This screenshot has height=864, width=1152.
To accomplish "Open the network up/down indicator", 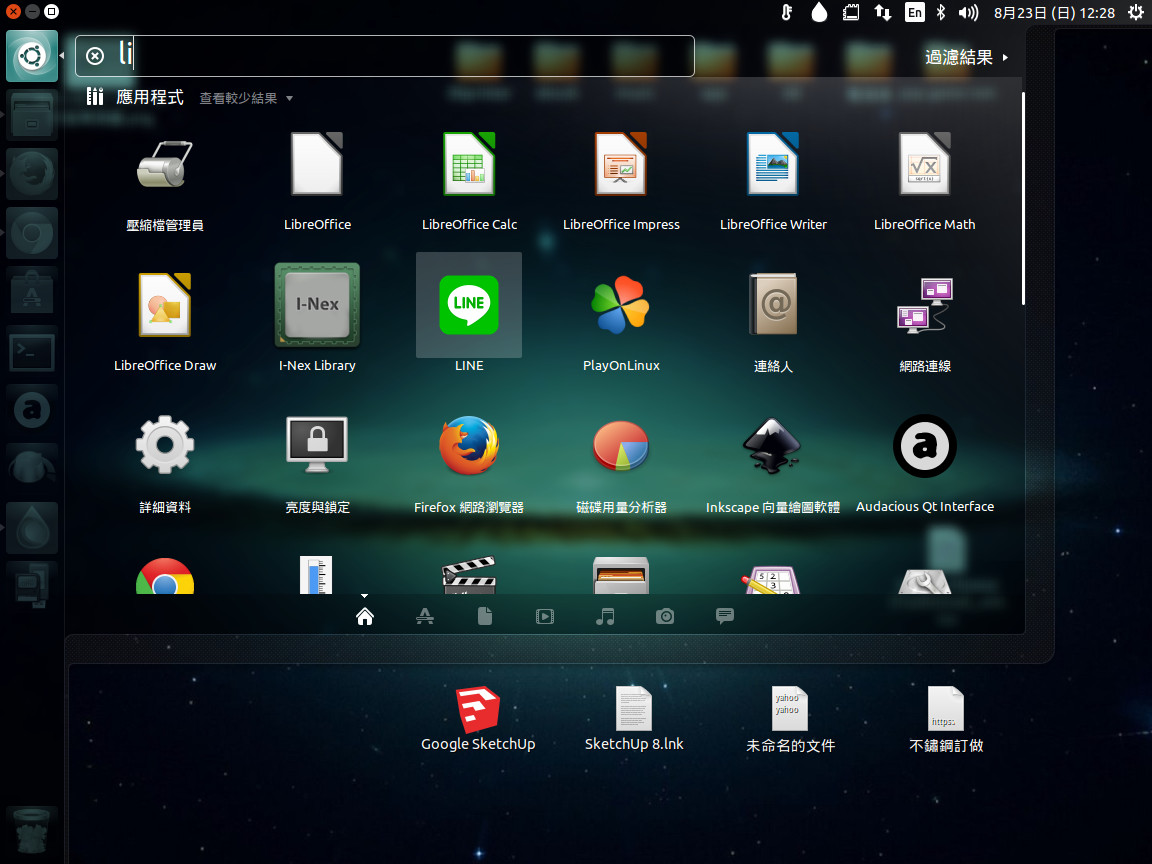I will click(x=882, y=12).
